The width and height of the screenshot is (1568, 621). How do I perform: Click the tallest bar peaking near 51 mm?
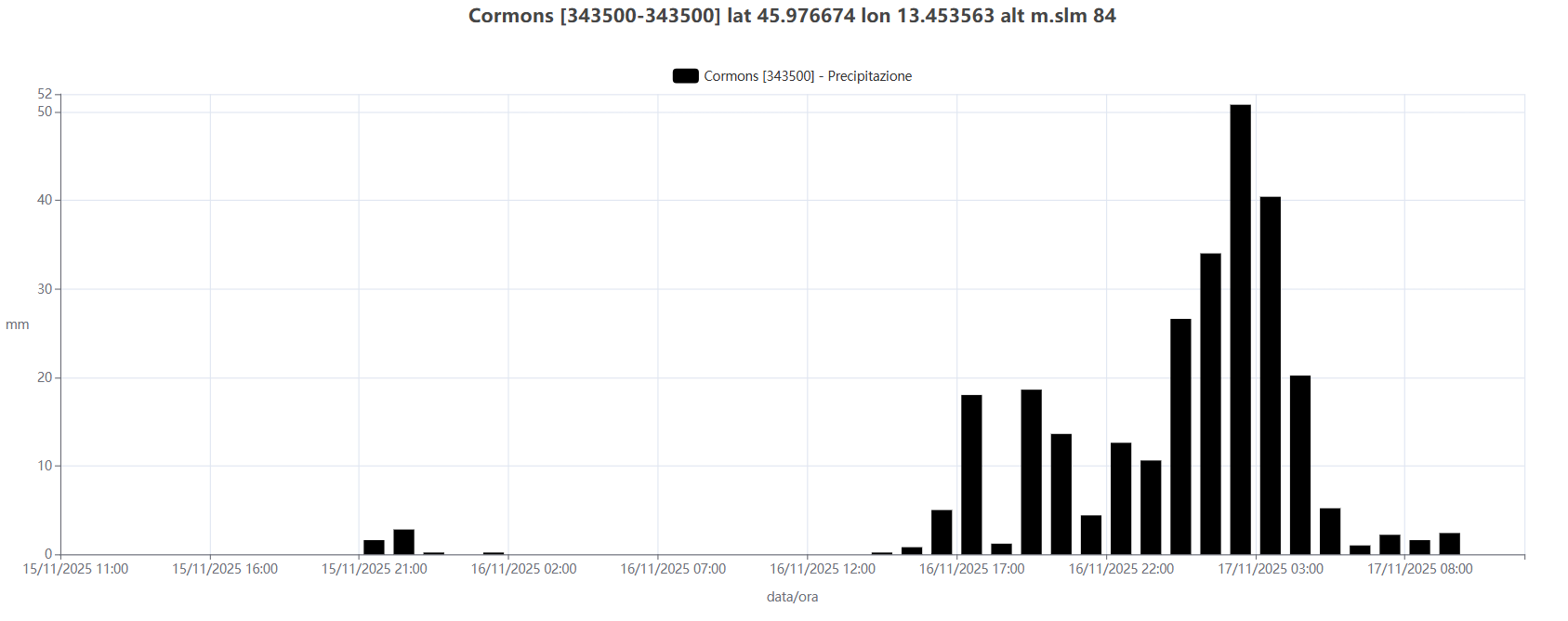1240,329
